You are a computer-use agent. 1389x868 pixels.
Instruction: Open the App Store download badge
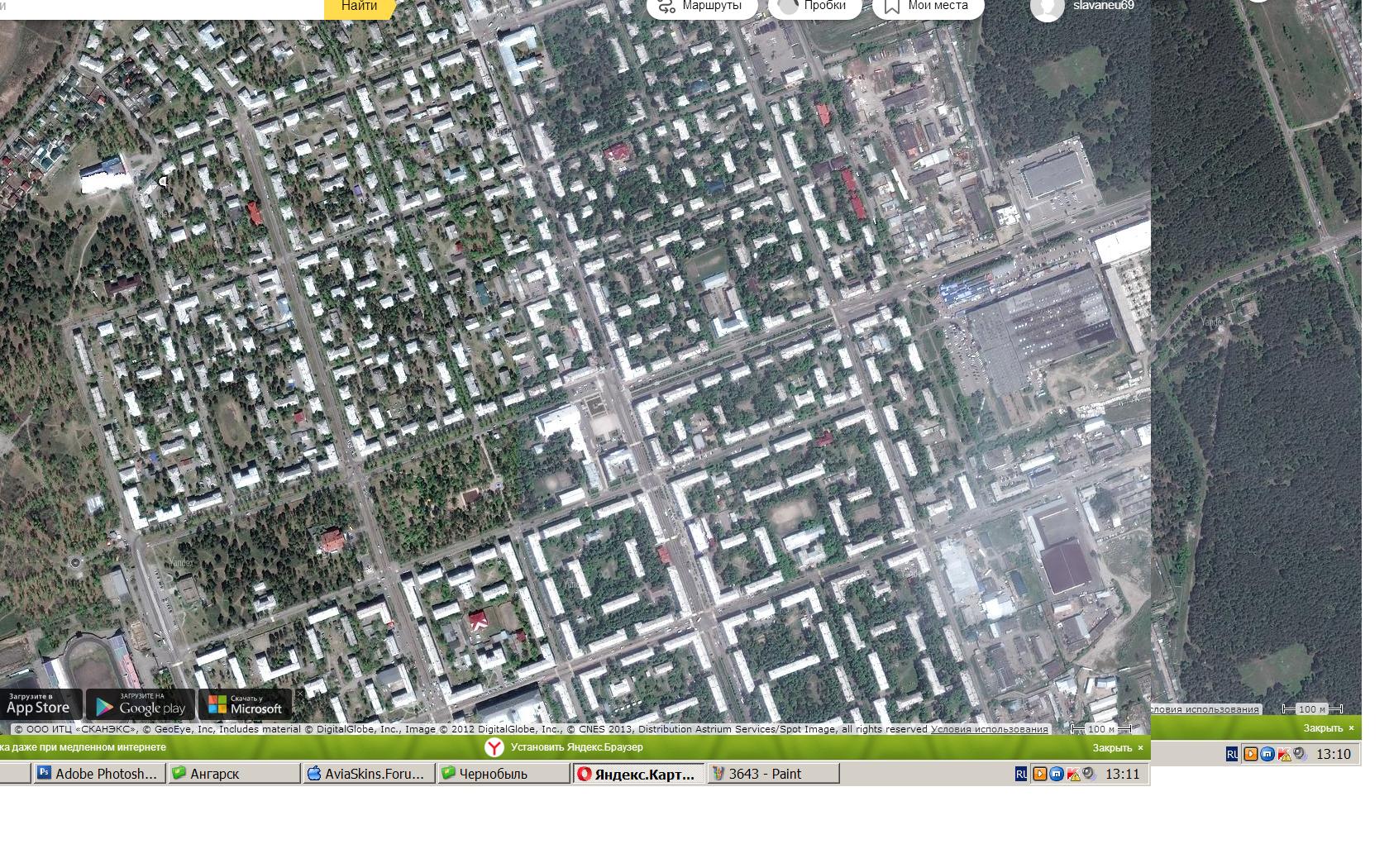click(x=41, y=704)
